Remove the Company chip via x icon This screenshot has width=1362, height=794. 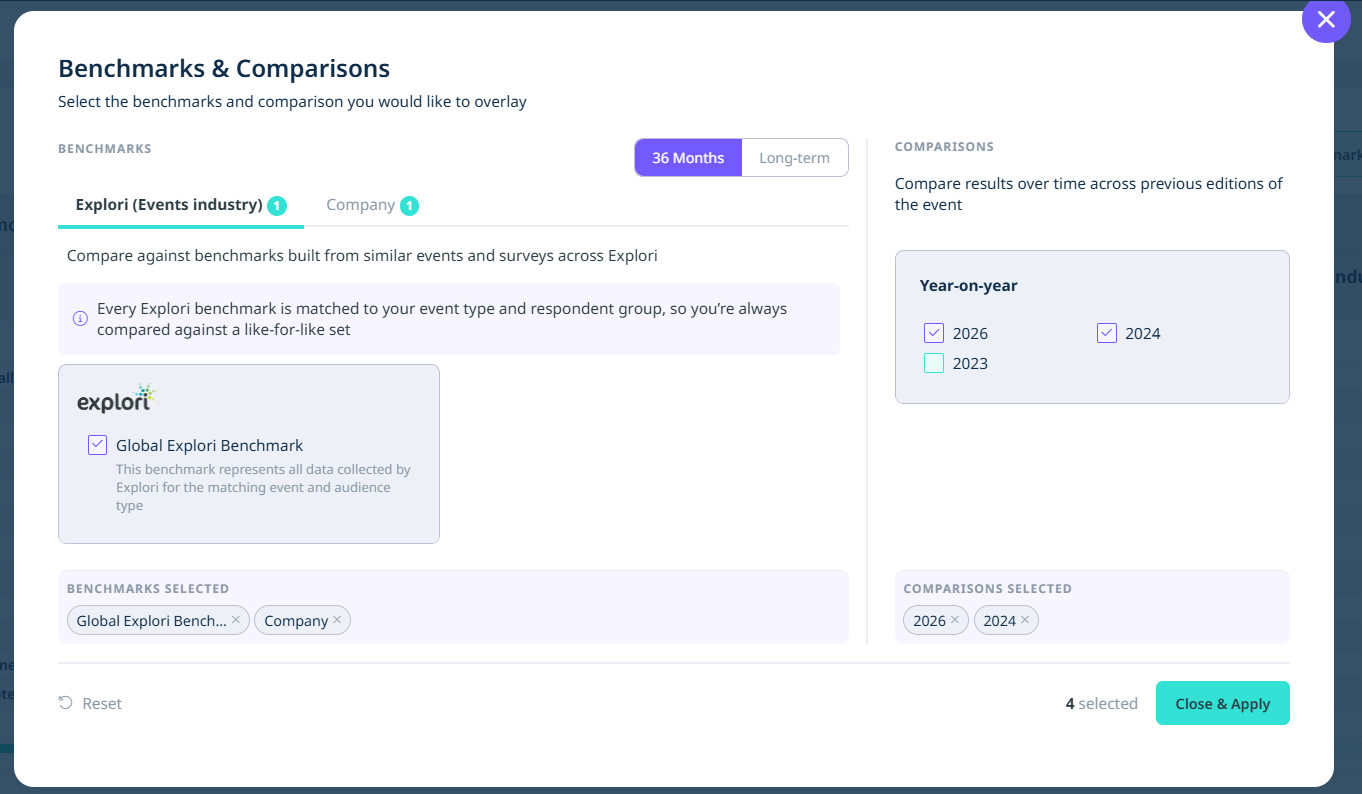[x=337, y=620]
